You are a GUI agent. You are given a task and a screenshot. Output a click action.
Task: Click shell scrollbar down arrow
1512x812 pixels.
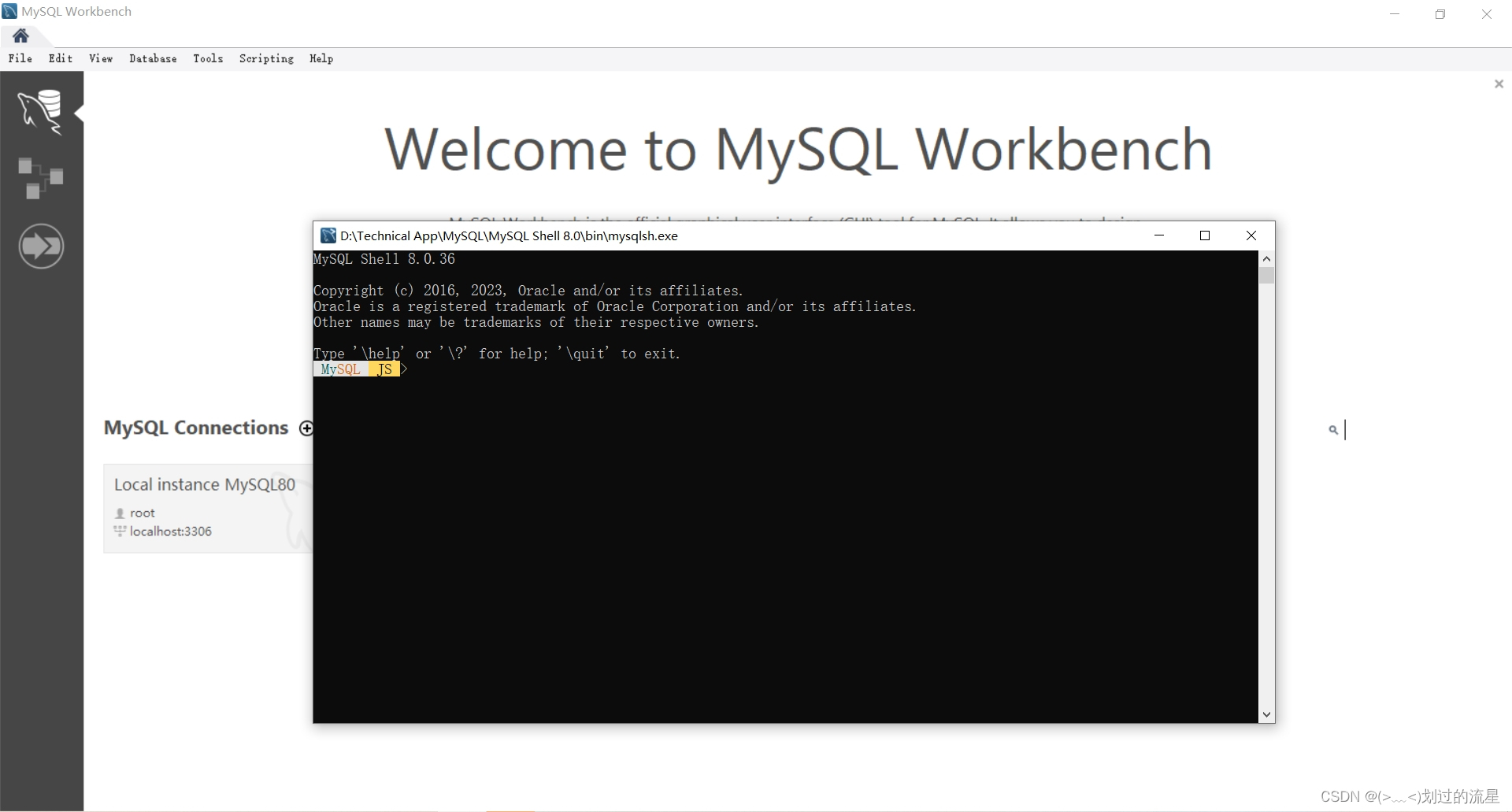(1266, 715)
